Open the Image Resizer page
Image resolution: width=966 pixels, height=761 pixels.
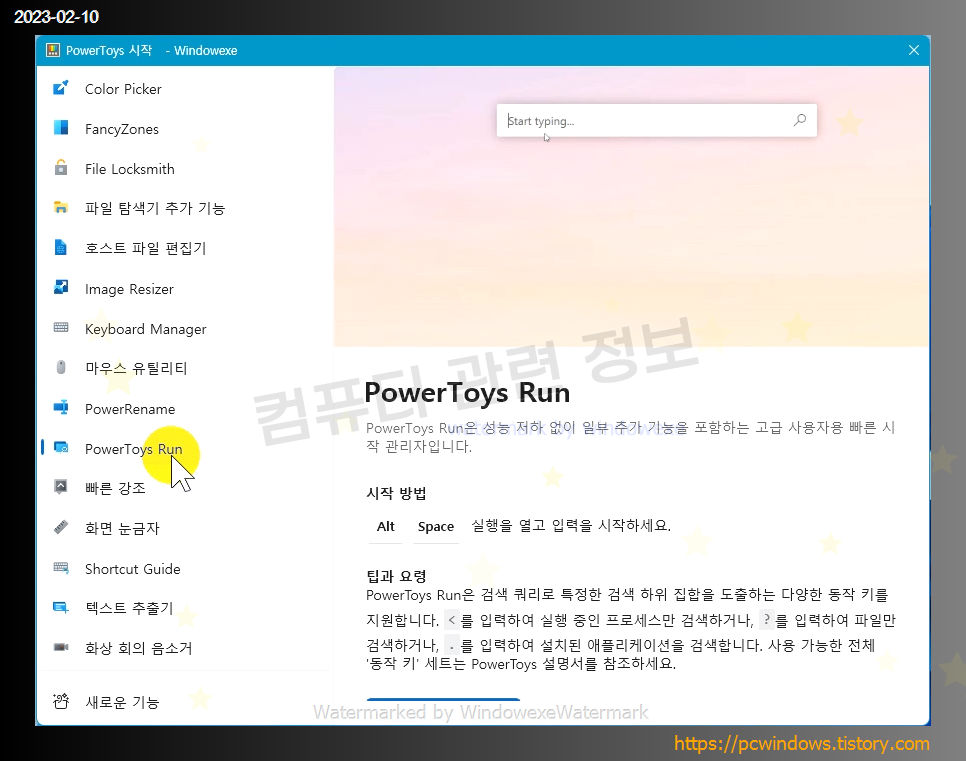(129, 289)
